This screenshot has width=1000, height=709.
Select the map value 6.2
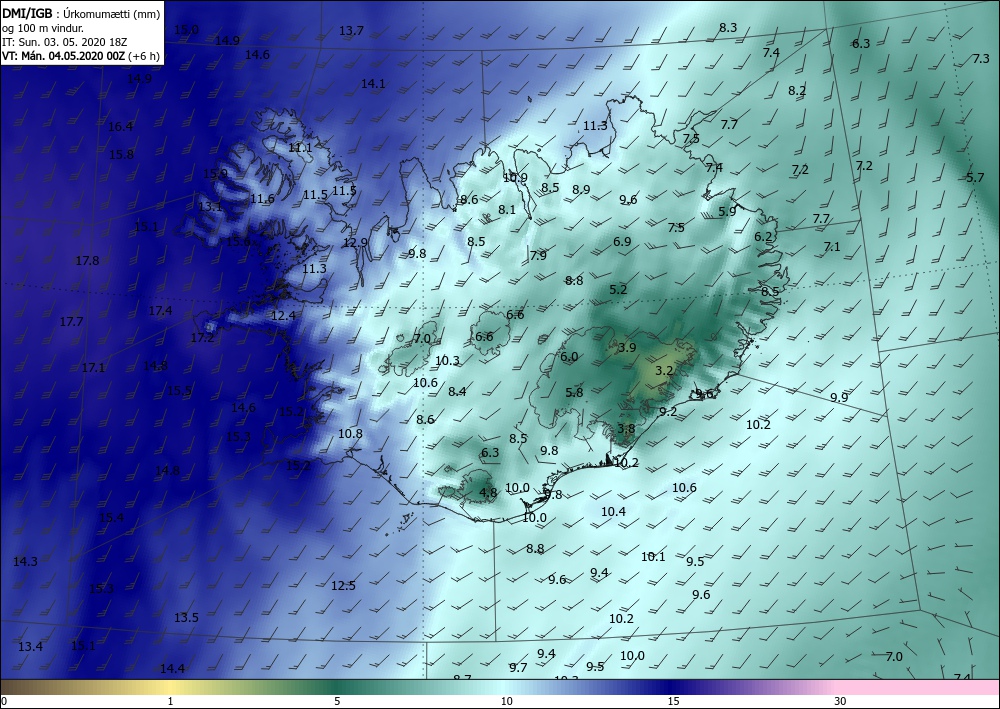[763, 237]
